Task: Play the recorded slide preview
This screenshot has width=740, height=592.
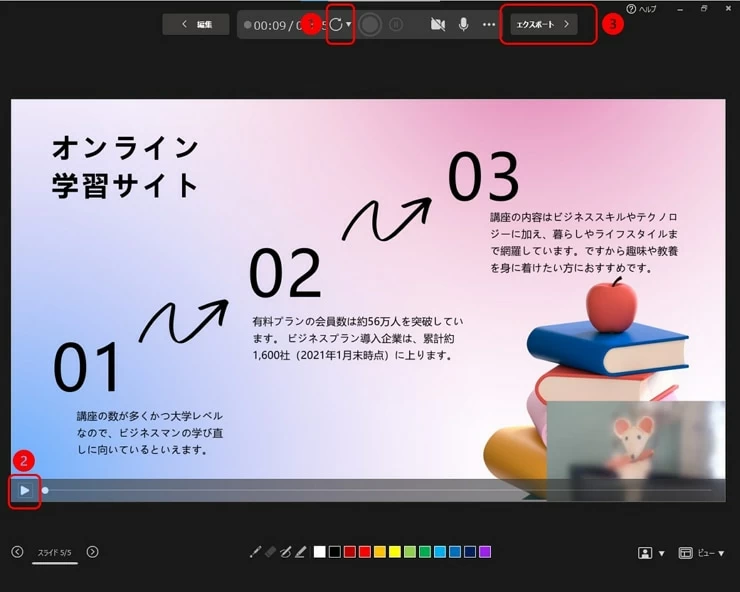Action: pyautogui.click(x=24, y=490)
